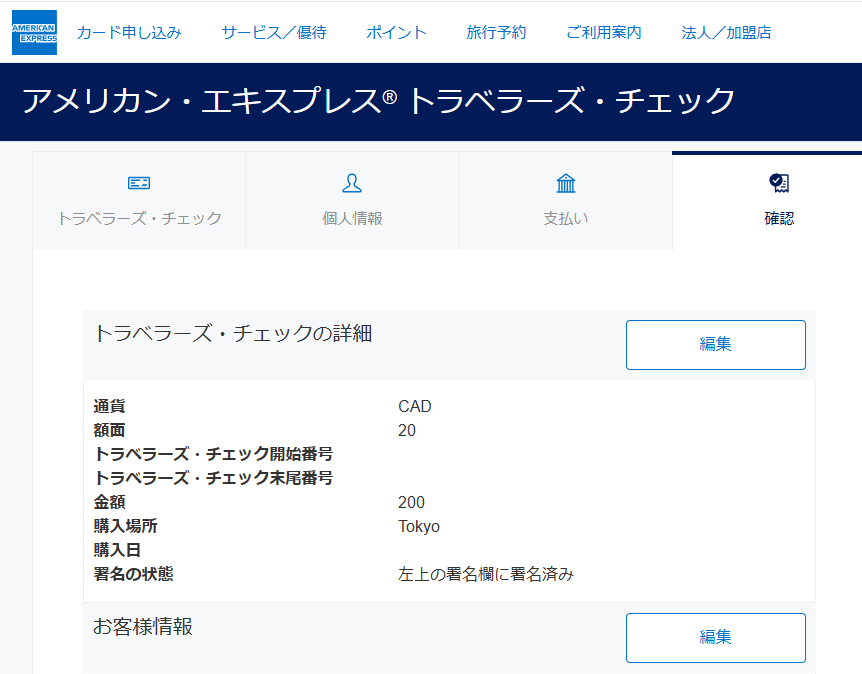
Task: Open the ポイント menu
Action: pyautogui.click(x=396, y=32)
